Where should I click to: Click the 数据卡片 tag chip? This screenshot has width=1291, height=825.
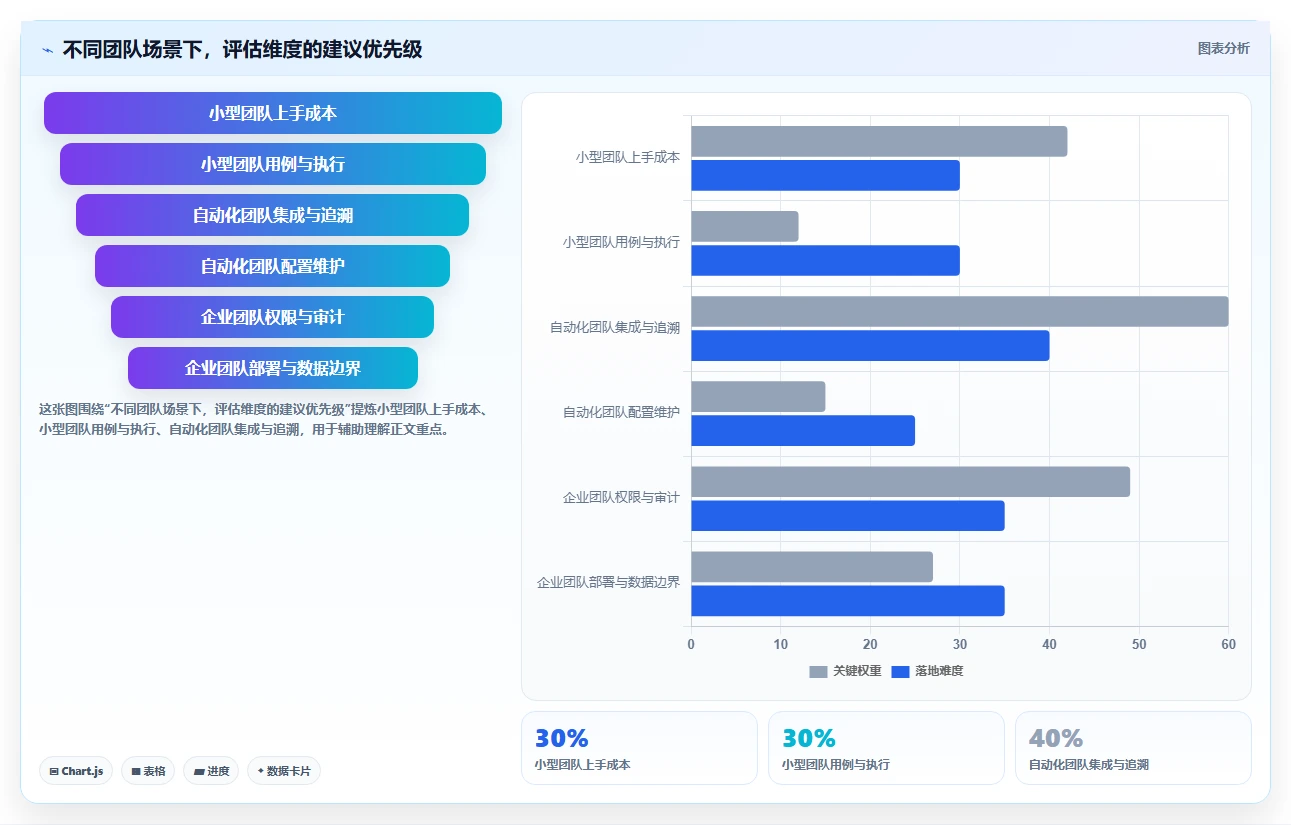click(x=284, y=771)
